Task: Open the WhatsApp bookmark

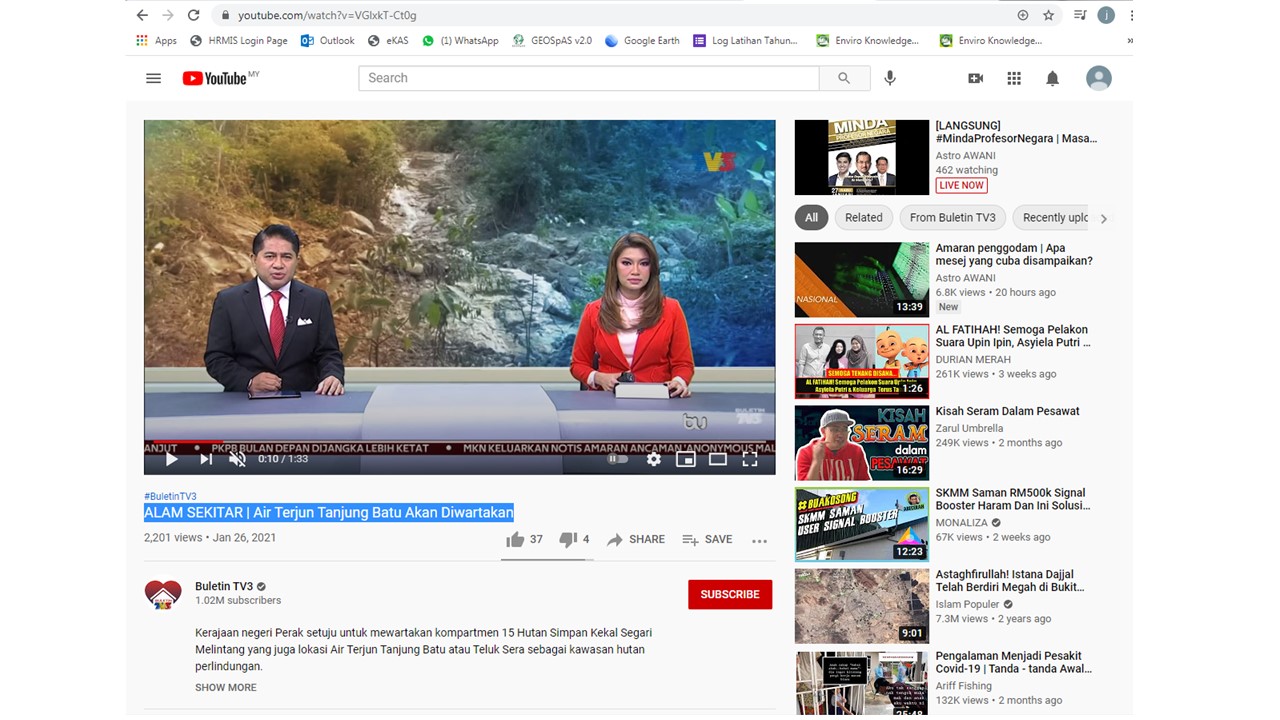Action: pyautogui.click(x=460, y=41)
